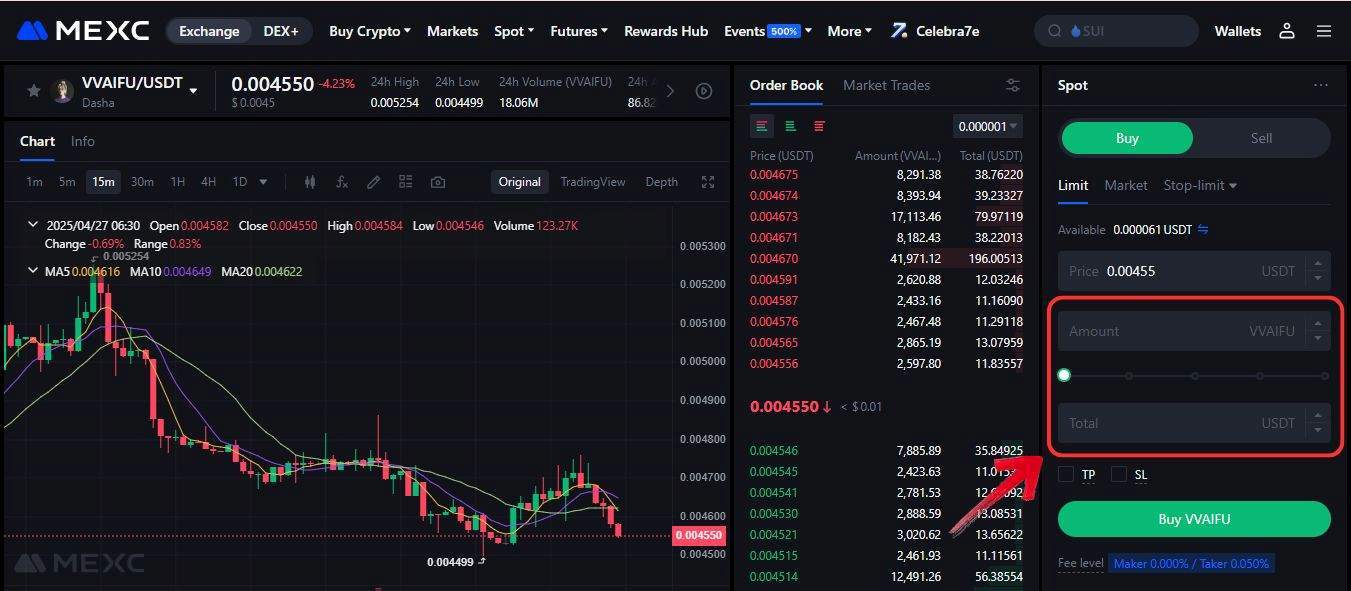Open the Market Trades tab
1351x591 pixels.
886,85
